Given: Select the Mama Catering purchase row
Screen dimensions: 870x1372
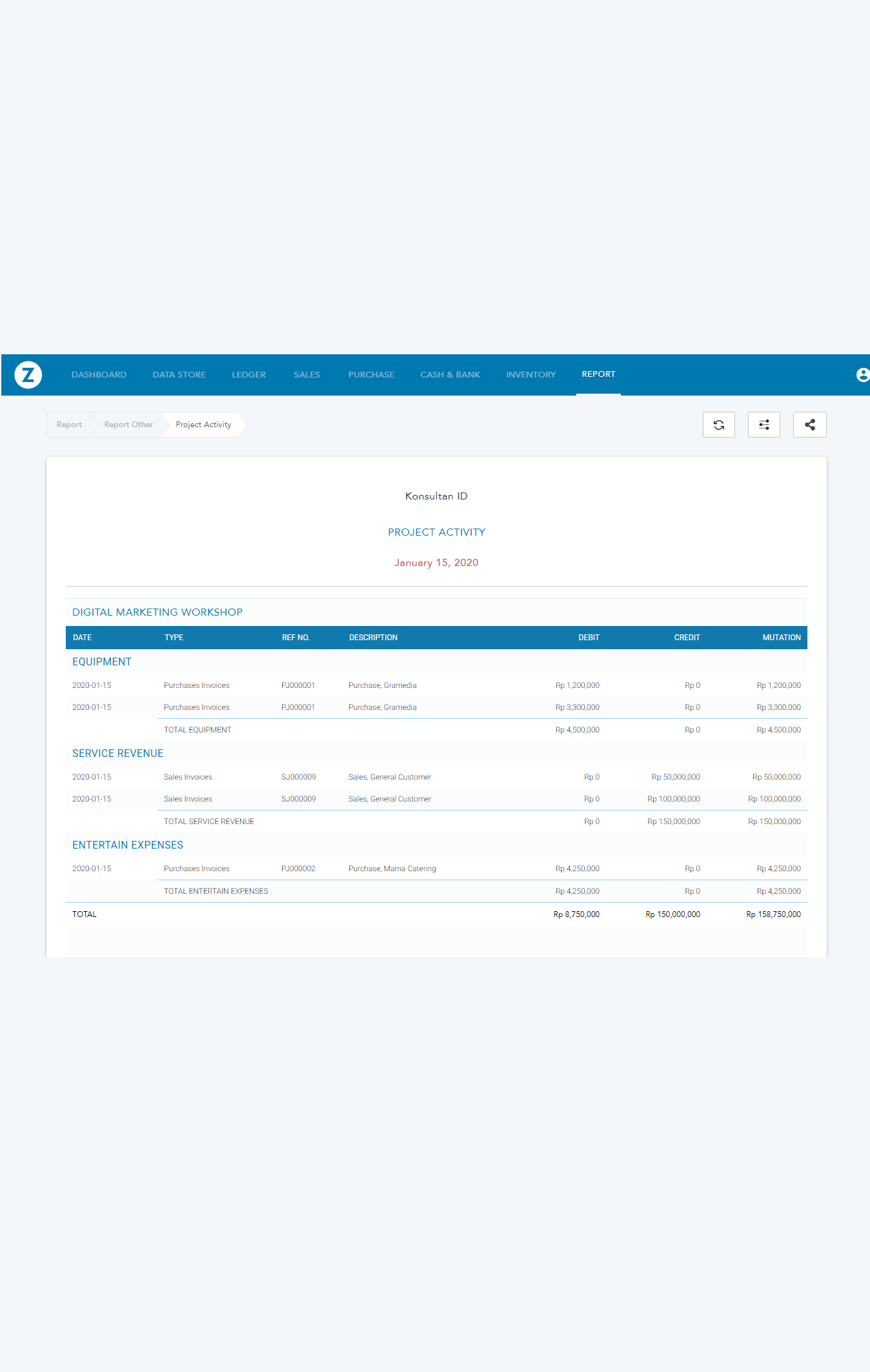Looking at the screenshot, I should pyautogui.click(x=392, y=869).
